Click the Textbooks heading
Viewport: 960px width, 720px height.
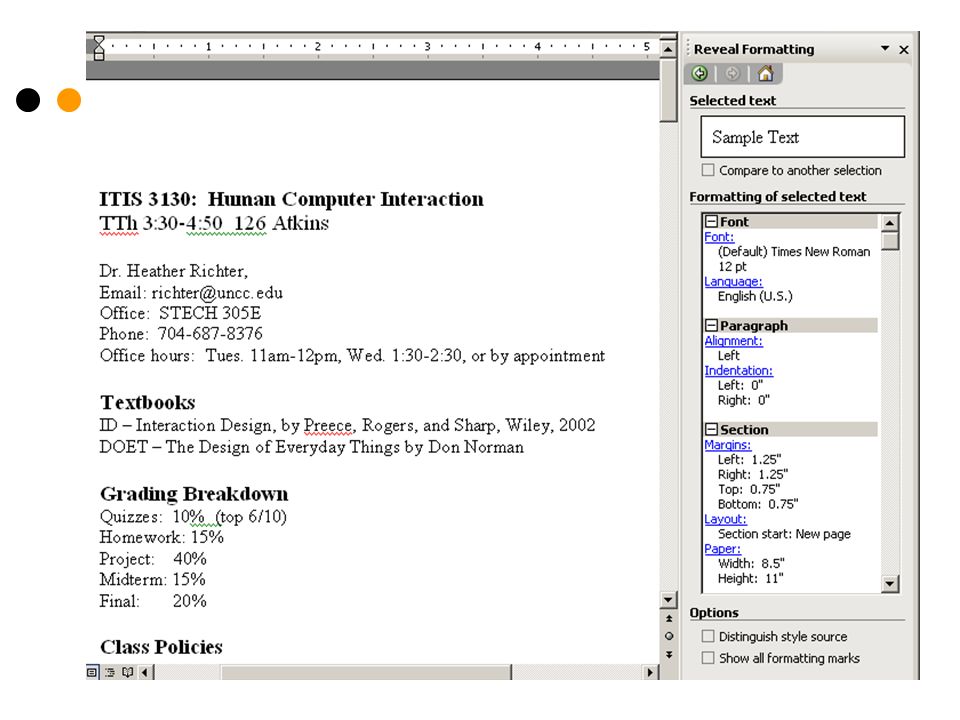148,402
